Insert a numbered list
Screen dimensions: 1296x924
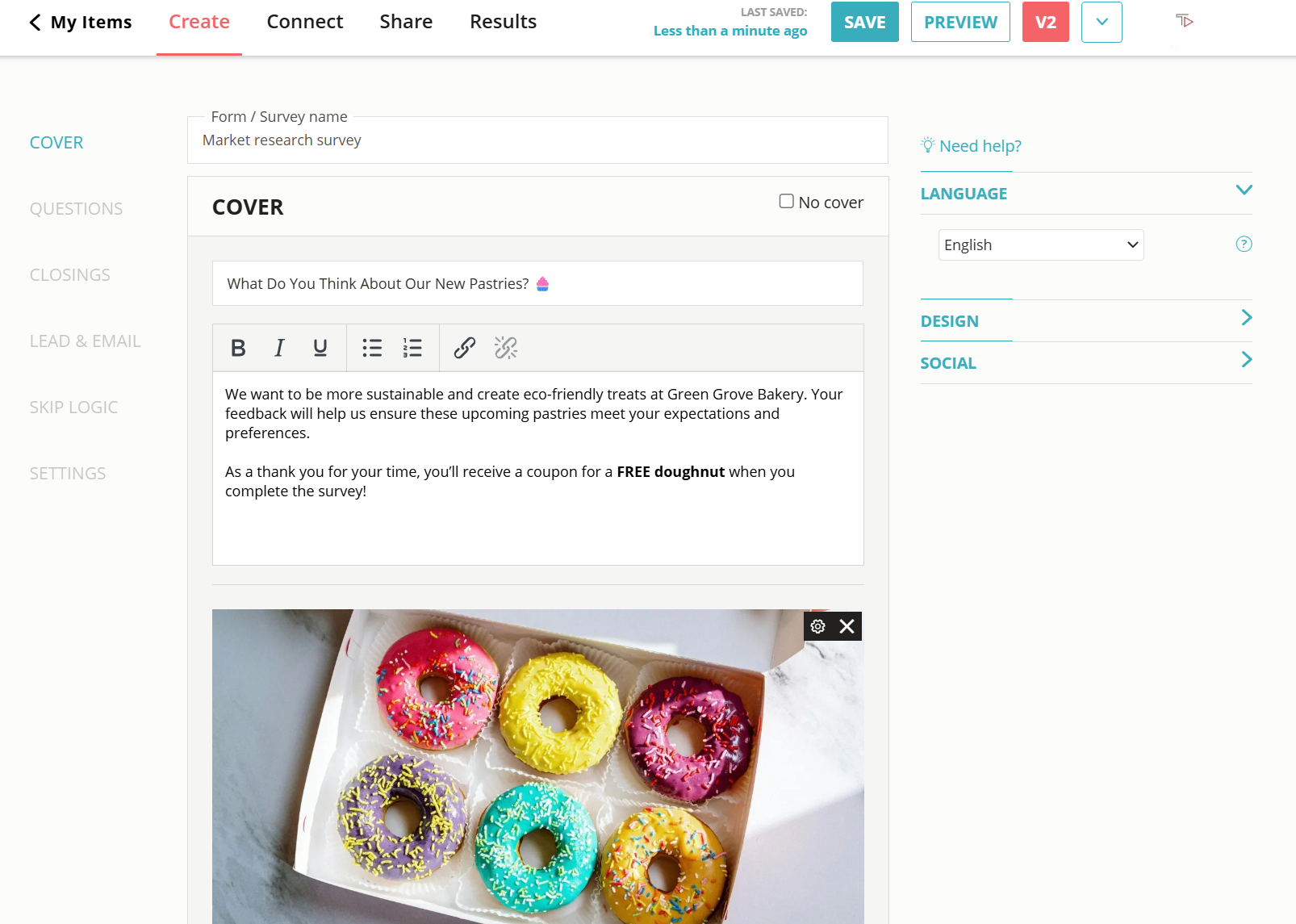pyautogui.click(x=412, y=348)
